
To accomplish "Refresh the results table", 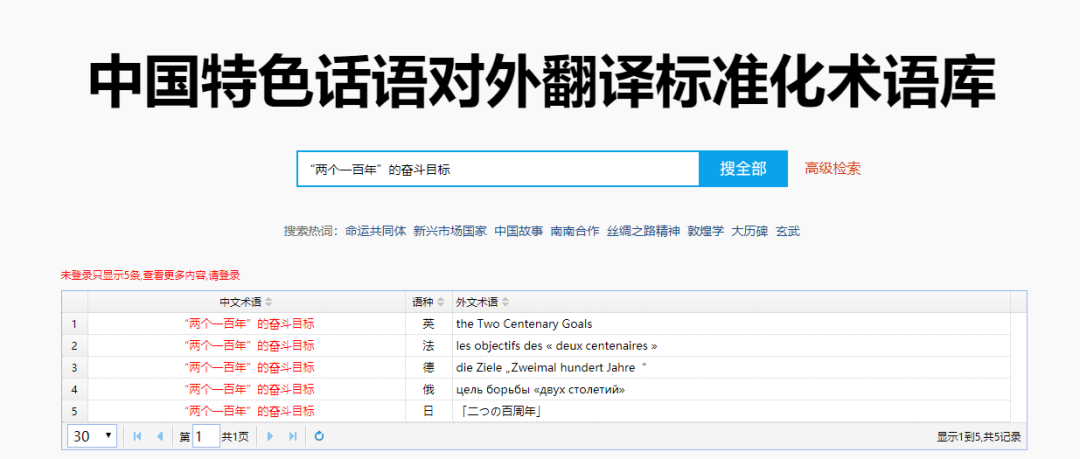I will pos(319,436).
